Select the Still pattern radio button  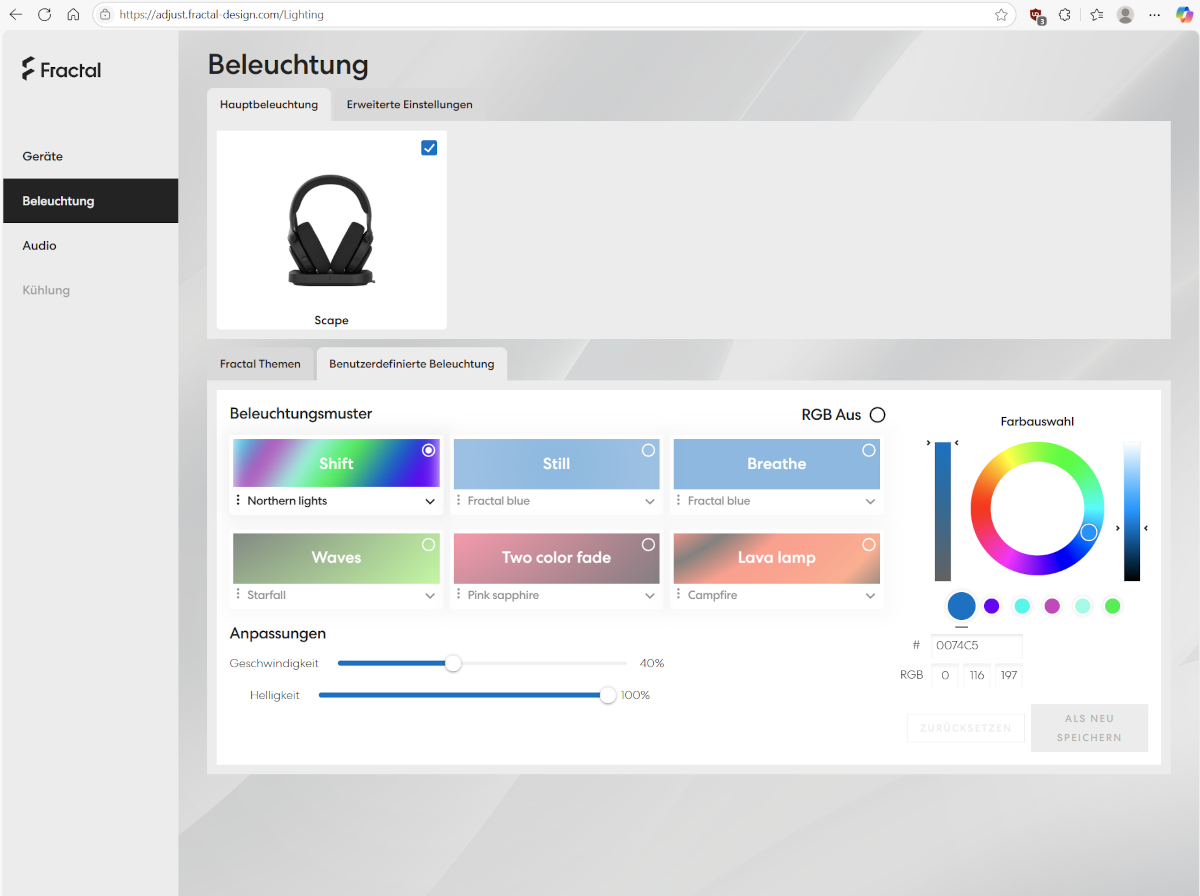pos(648,450)
